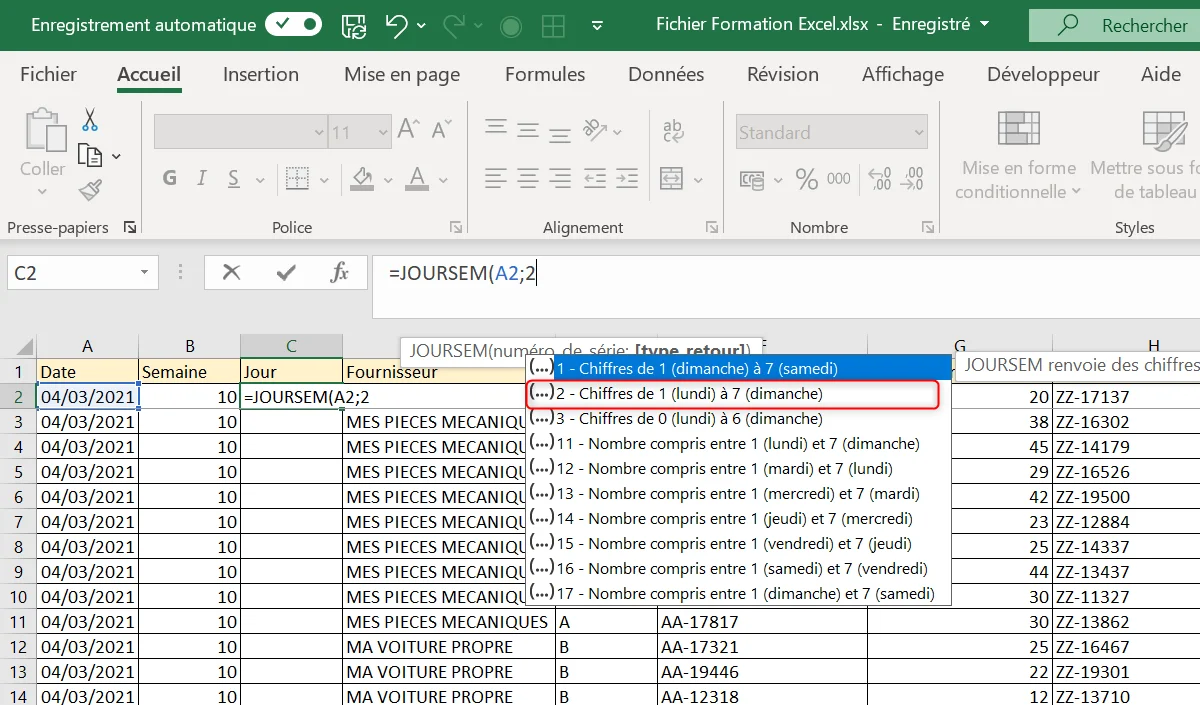Click Mettre sous forme de tableau button

pyautogui.click(x=1145, y=155)
